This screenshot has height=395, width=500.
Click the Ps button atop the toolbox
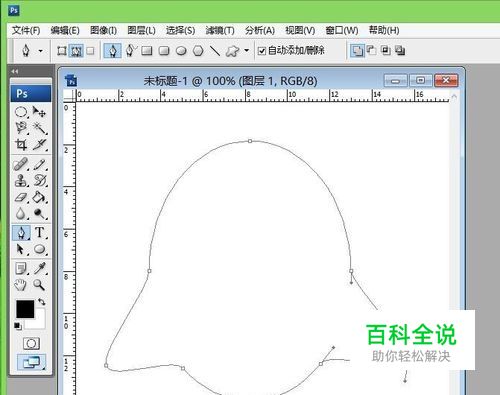point(31,93)
